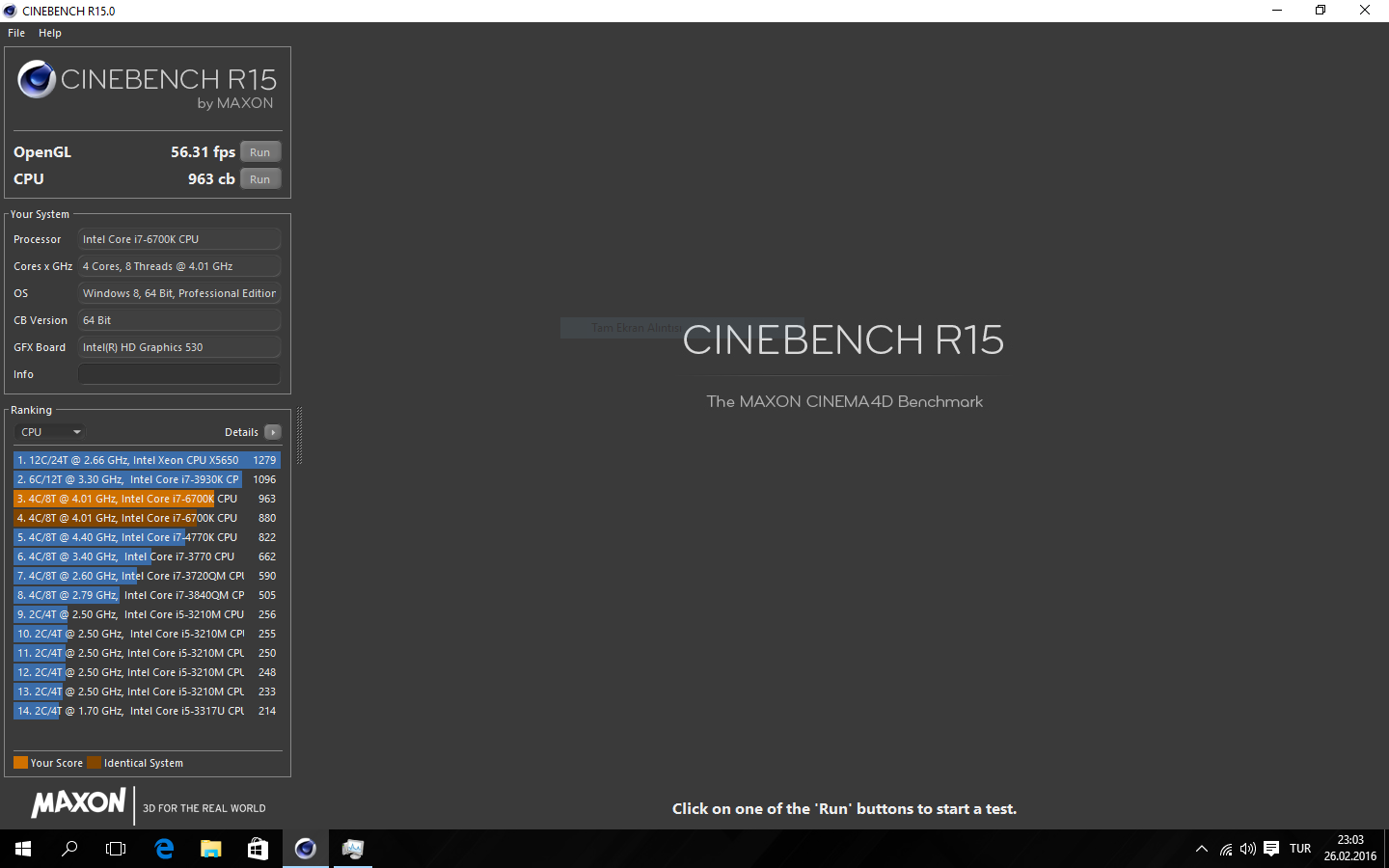Open File Explorer from taskbar
The width and height of the screenshot is (1389, 868).
210,849
